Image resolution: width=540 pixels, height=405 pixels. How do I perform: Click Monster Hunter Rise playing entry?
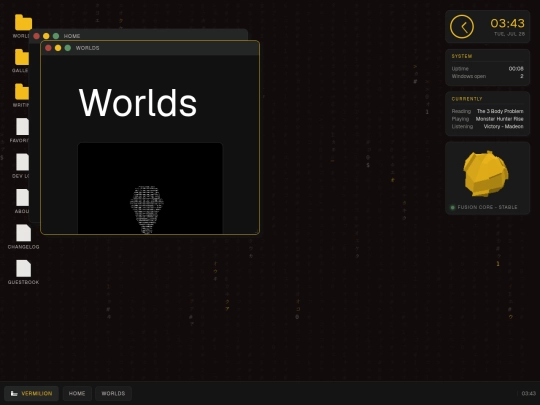coord(499,119)
